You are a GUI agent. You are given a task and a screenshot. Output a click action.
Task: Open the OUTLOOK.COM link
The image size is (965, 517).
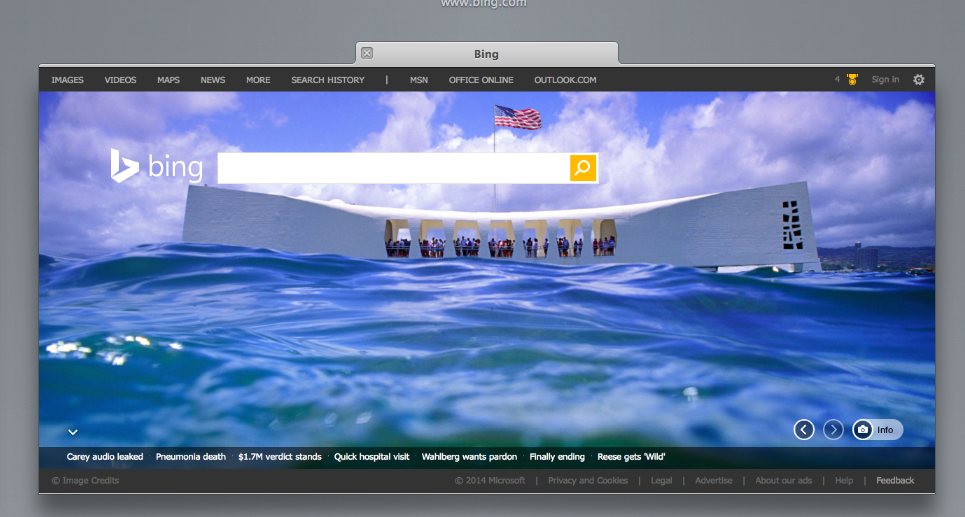565,80
